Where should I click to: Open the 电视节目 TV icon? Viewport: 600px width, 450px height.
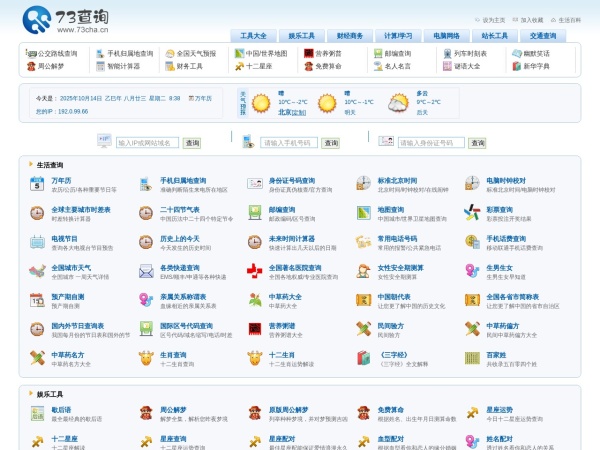pos(37,242)
